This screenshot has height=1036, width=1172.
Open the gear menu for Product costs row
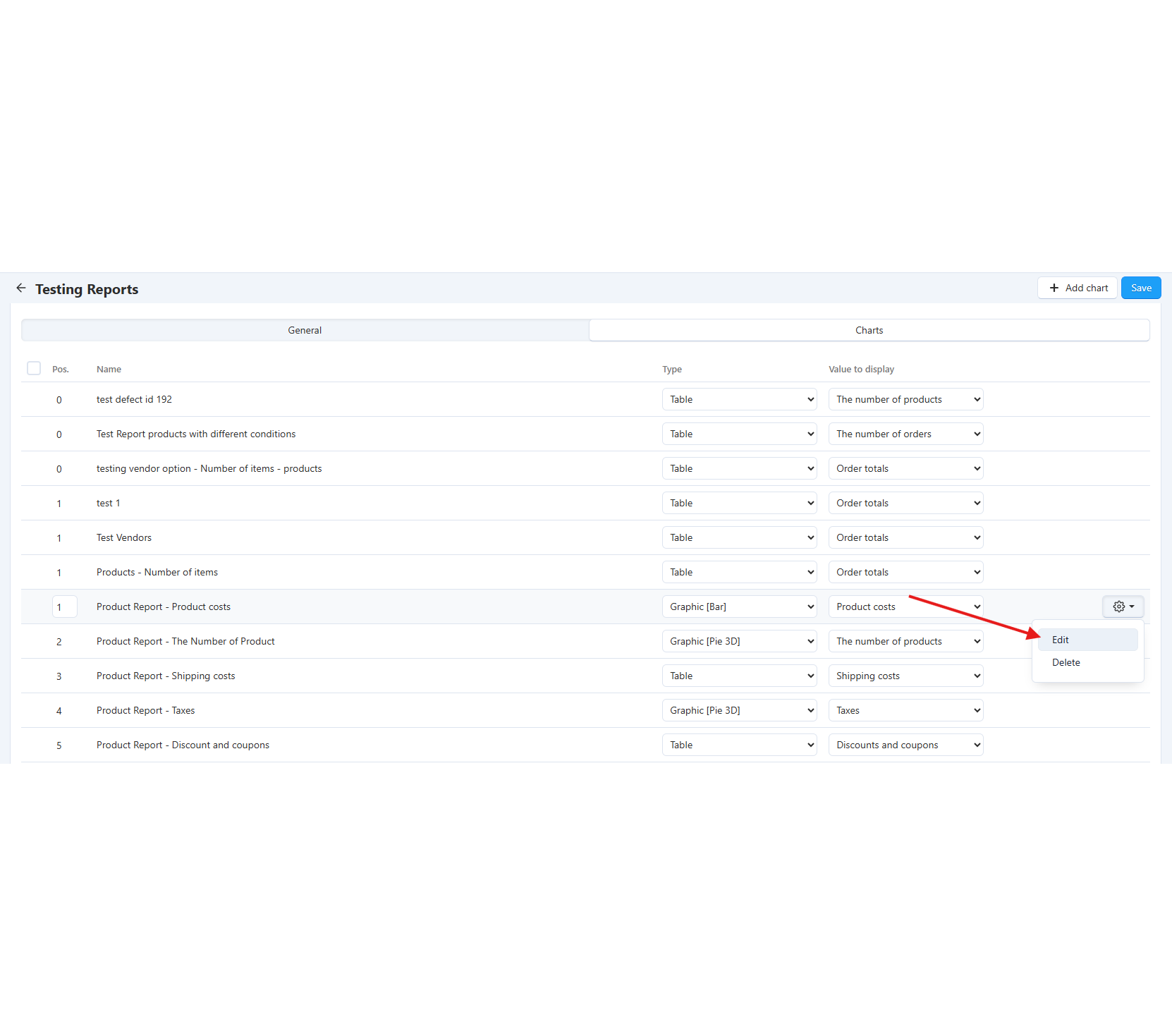pyautogui.click(x=1123, y=607)
